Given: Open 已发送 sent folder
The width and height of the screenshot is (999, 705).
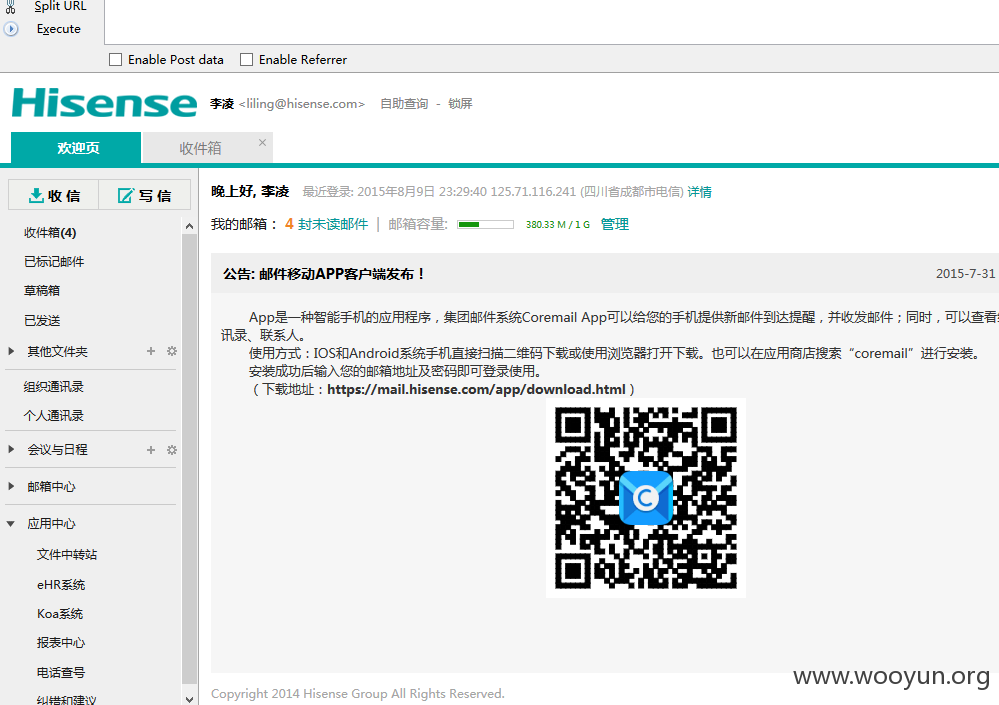Looking at the screenshot, I should point(41,320).
